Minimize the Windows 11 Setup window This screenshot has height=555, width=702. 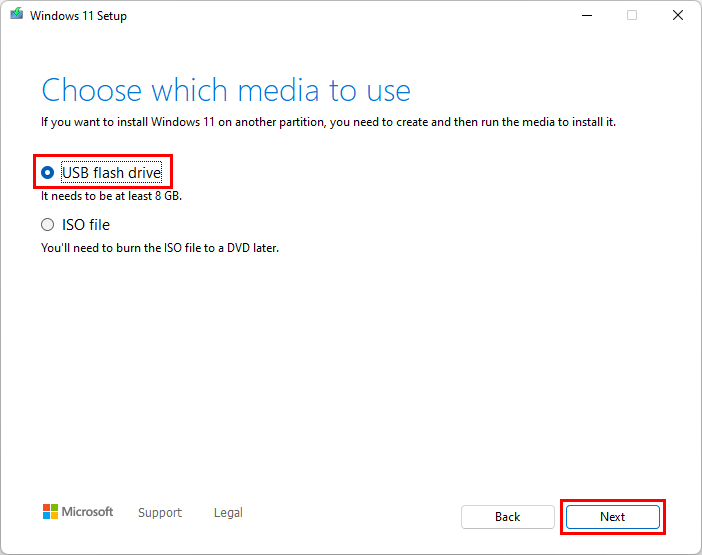(x=584, y=16)
